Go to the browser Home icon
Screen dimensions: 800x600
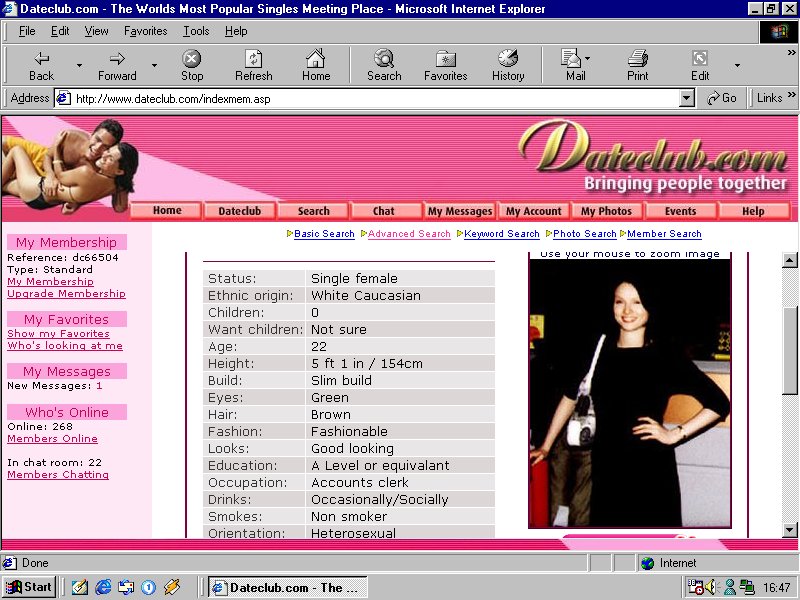(x=316, y=66)
